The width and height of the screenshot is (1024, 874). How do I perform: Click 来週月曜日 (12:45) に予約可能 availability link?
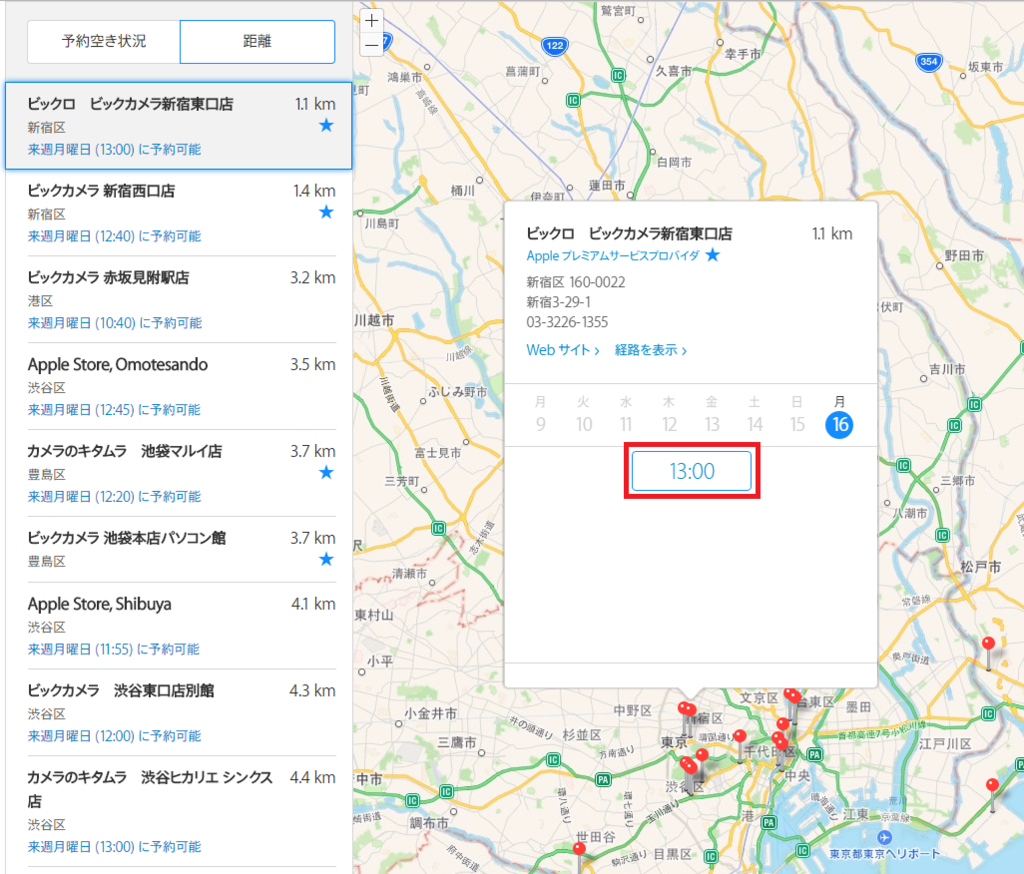pyautogui.click(x=114, y=410)
